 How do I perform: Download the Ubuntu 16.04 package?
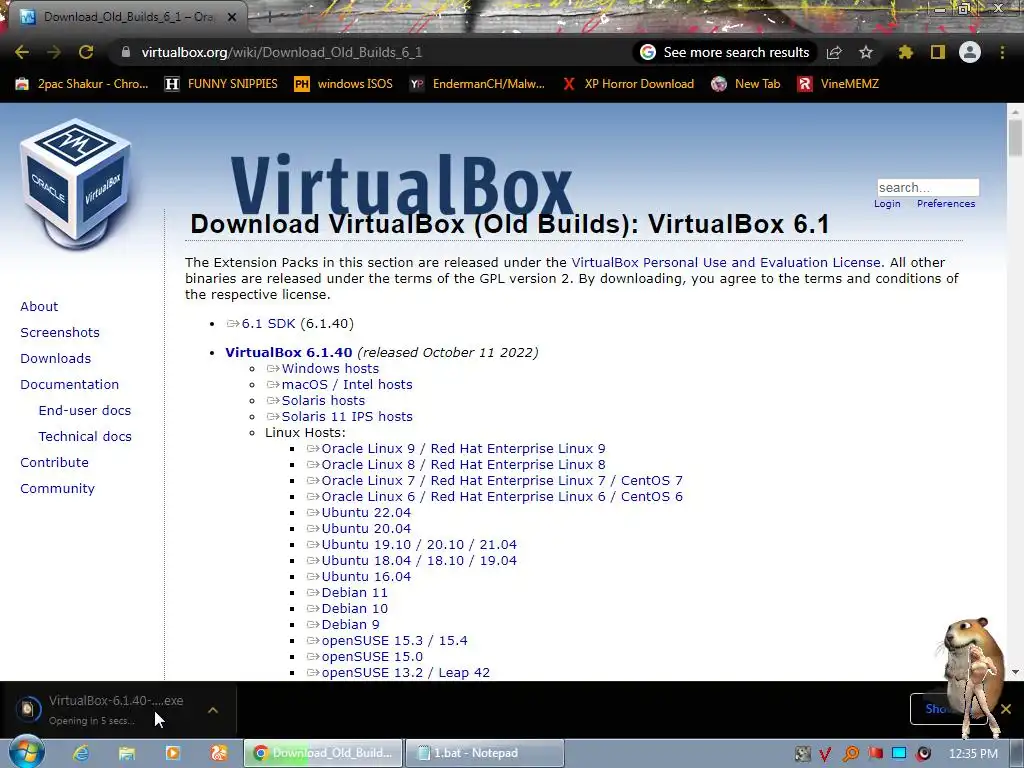click(x=359, y=577)
